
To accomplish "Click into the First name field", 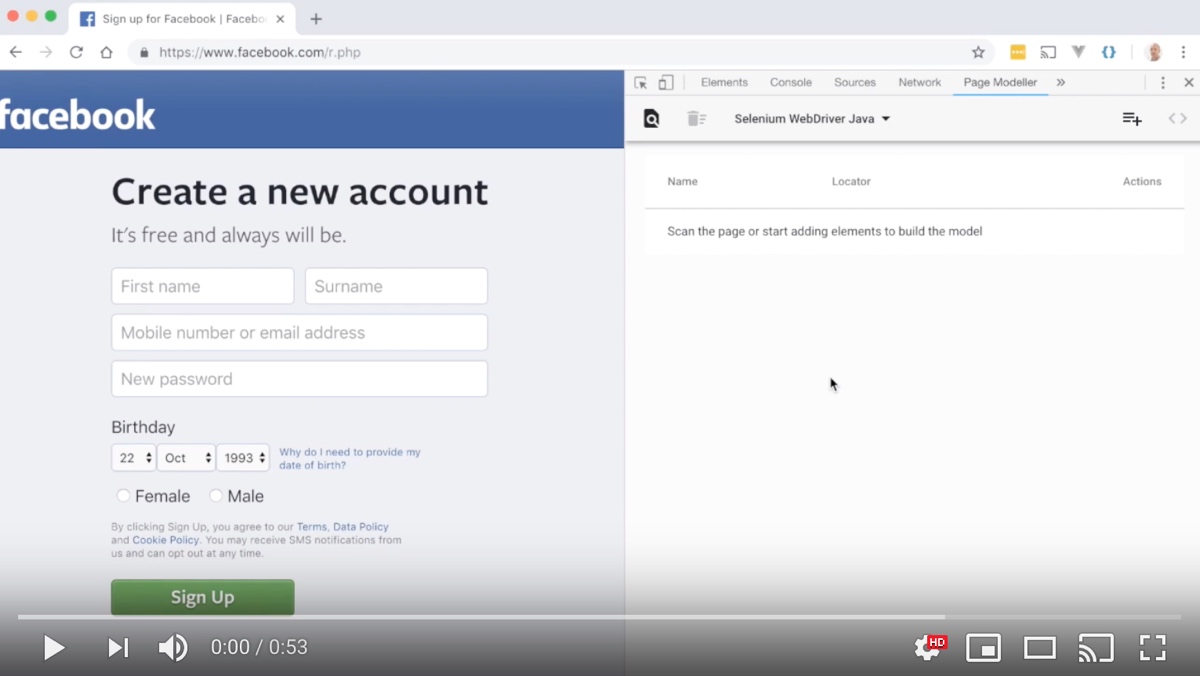I will (x=203, y=286).
